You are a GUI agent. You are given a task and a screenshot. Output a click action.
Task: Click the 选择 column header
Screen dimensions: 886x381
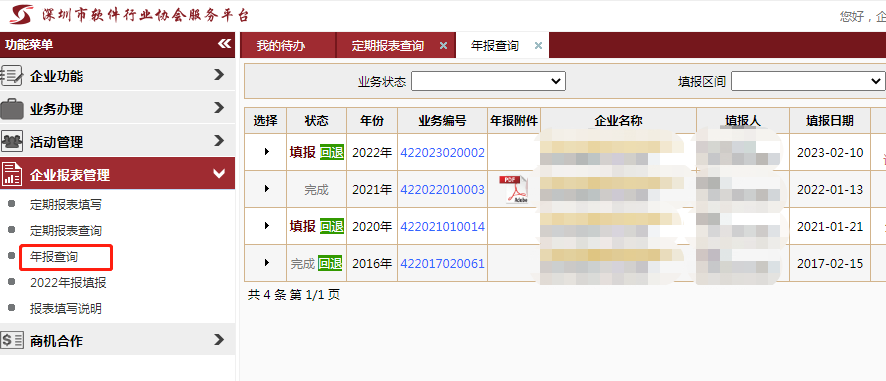click(x=266, y=120)
